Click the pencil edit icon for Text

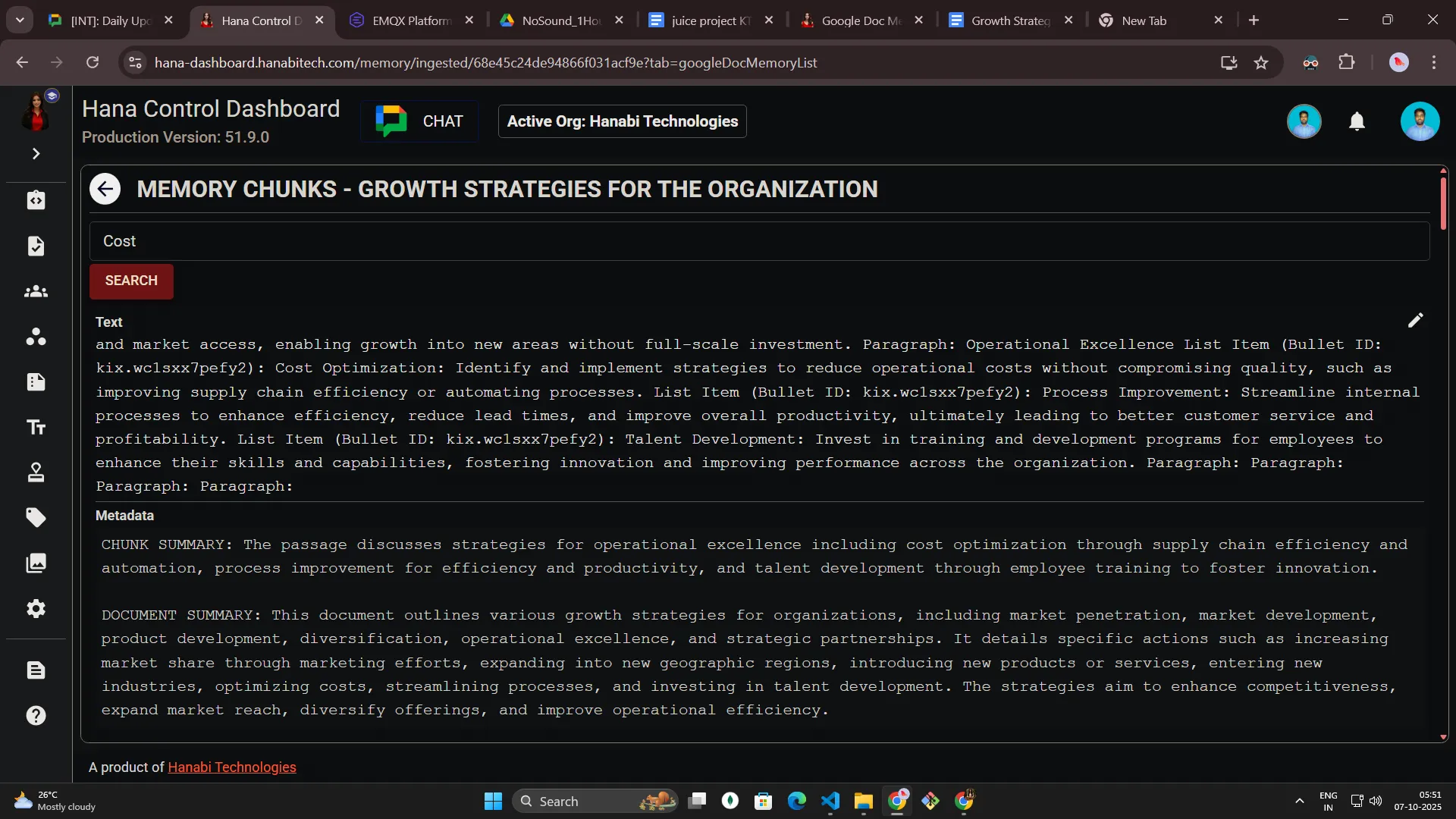coord(1415,321)
